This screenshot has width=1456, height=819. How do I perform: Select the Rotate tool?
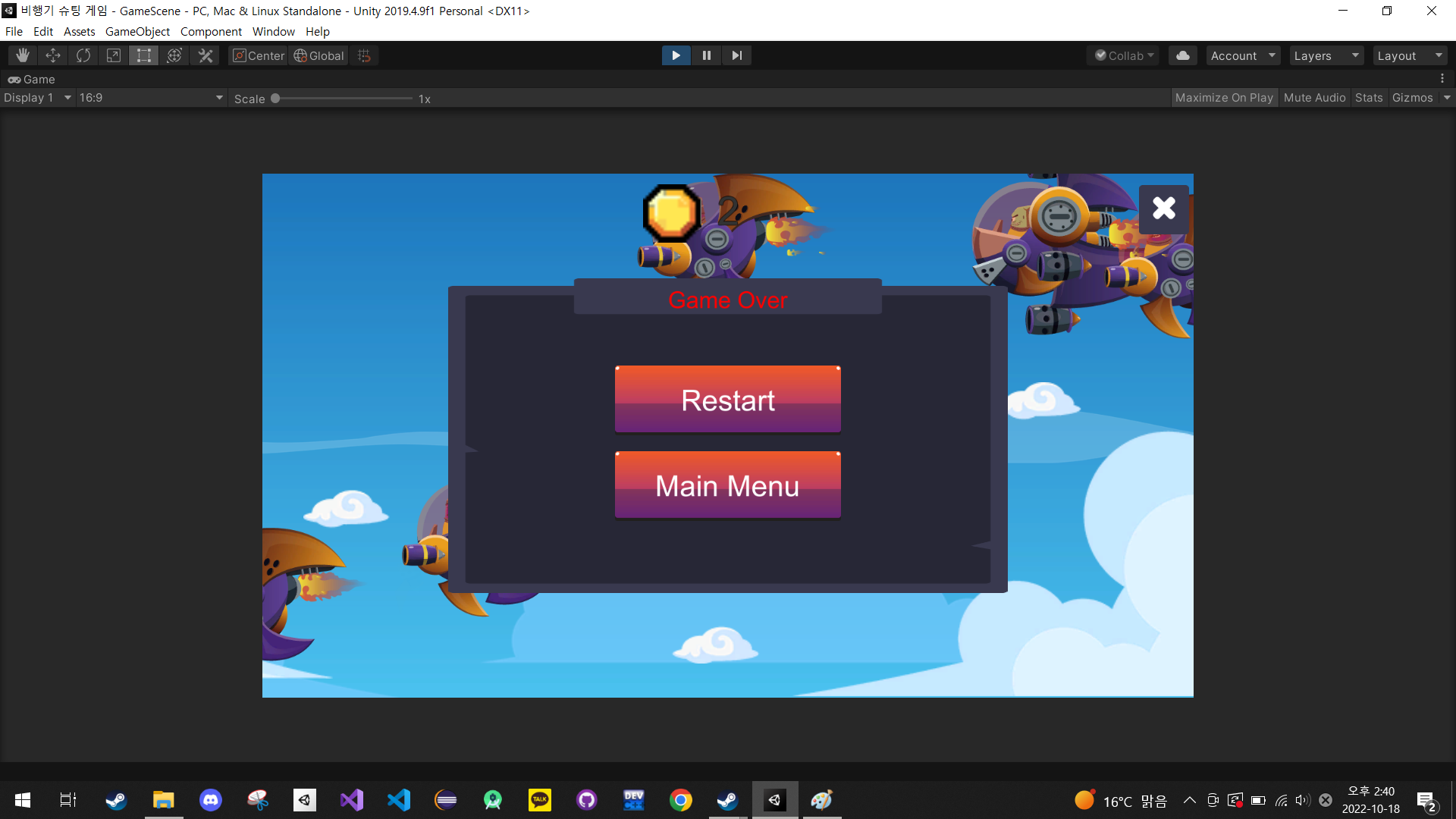click(x=83, y=55)
